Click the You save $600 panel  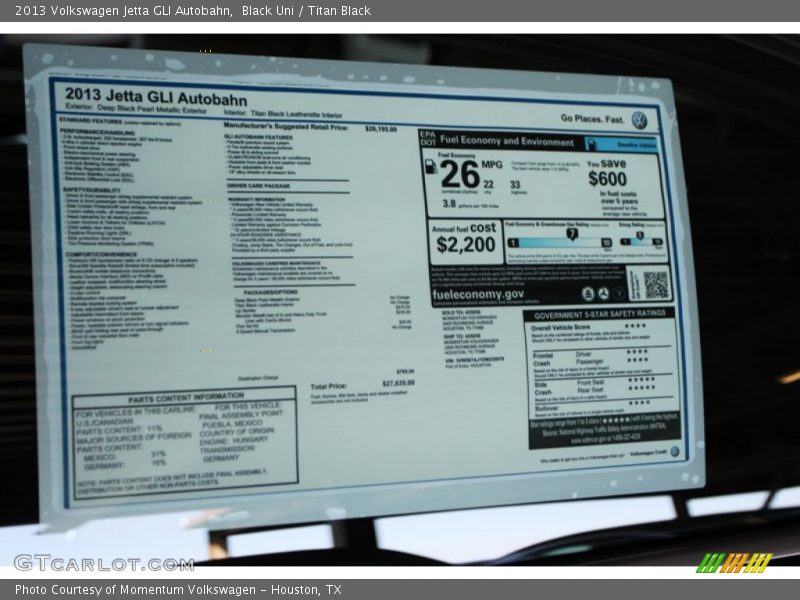(x=621, y=185)
